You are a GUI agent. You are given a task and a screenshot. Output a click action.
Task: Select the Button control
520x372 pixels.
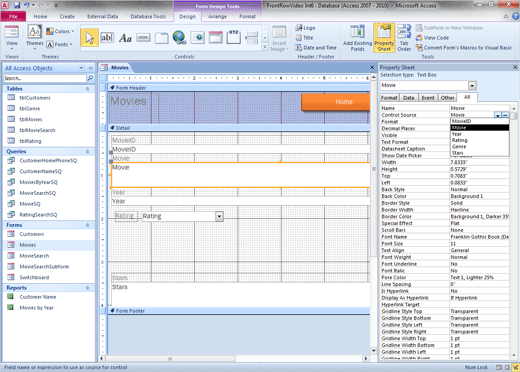point(143,38)
